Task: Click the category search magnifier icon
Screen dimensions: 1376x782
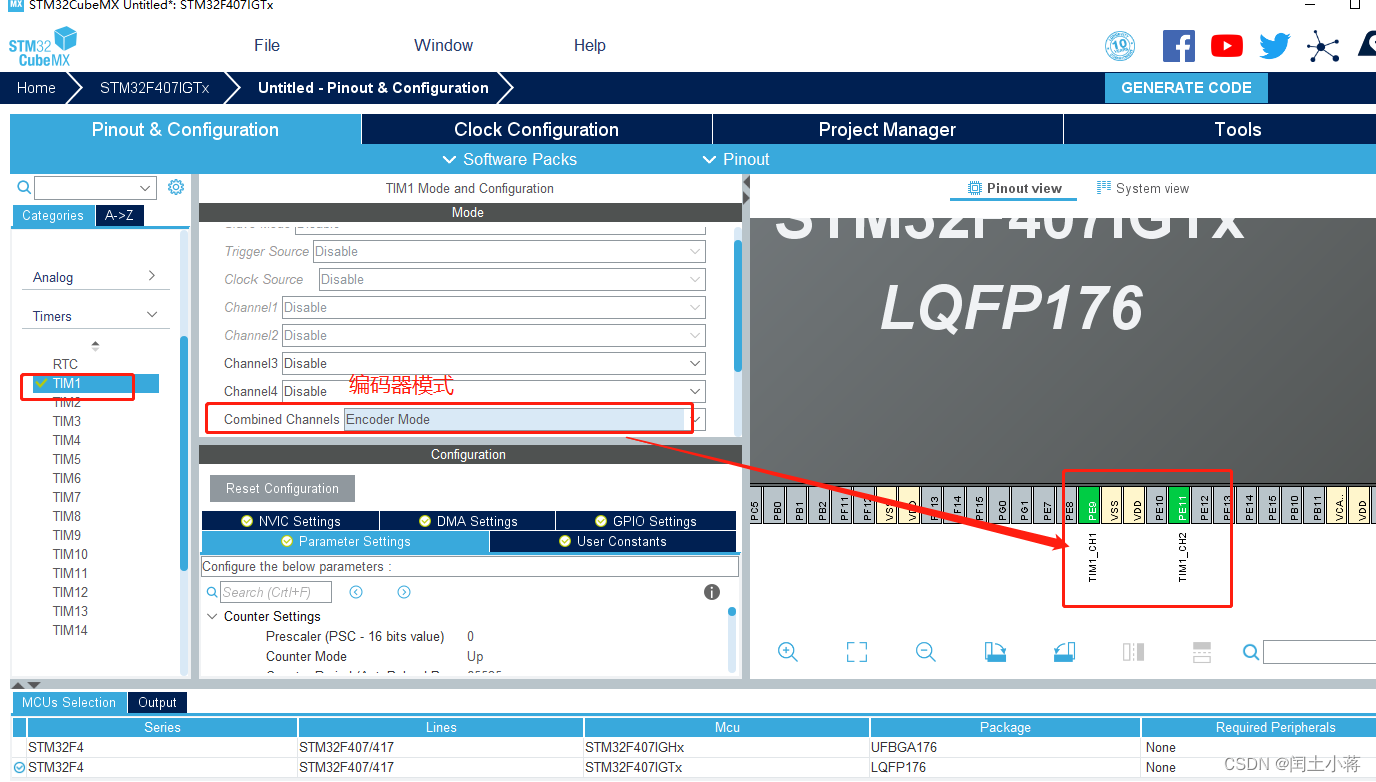Action: 24,188
